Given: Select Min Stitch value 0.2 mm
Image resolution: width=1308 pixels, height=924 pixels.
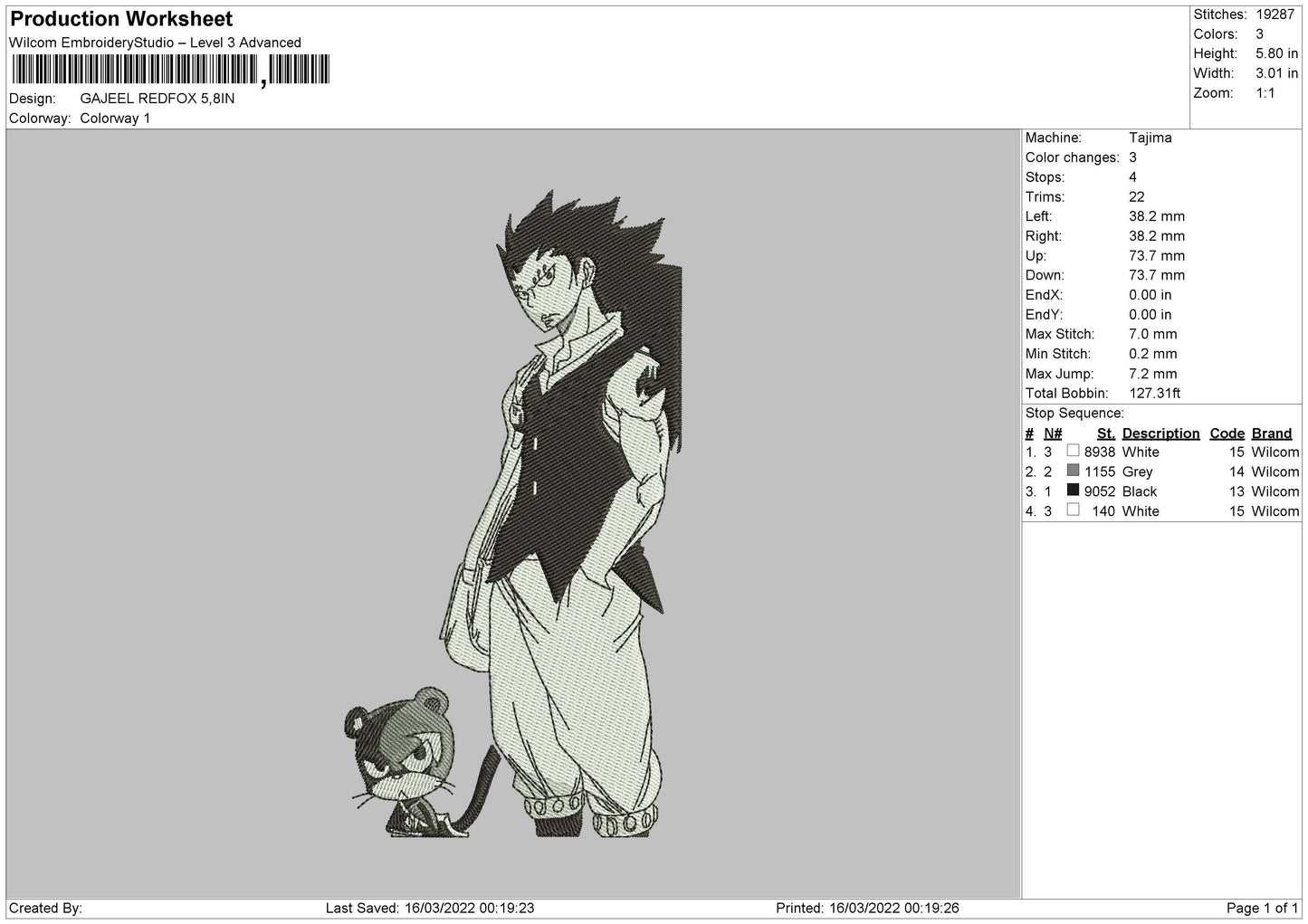Looking at the screenshot, I should click(1153, 354).
